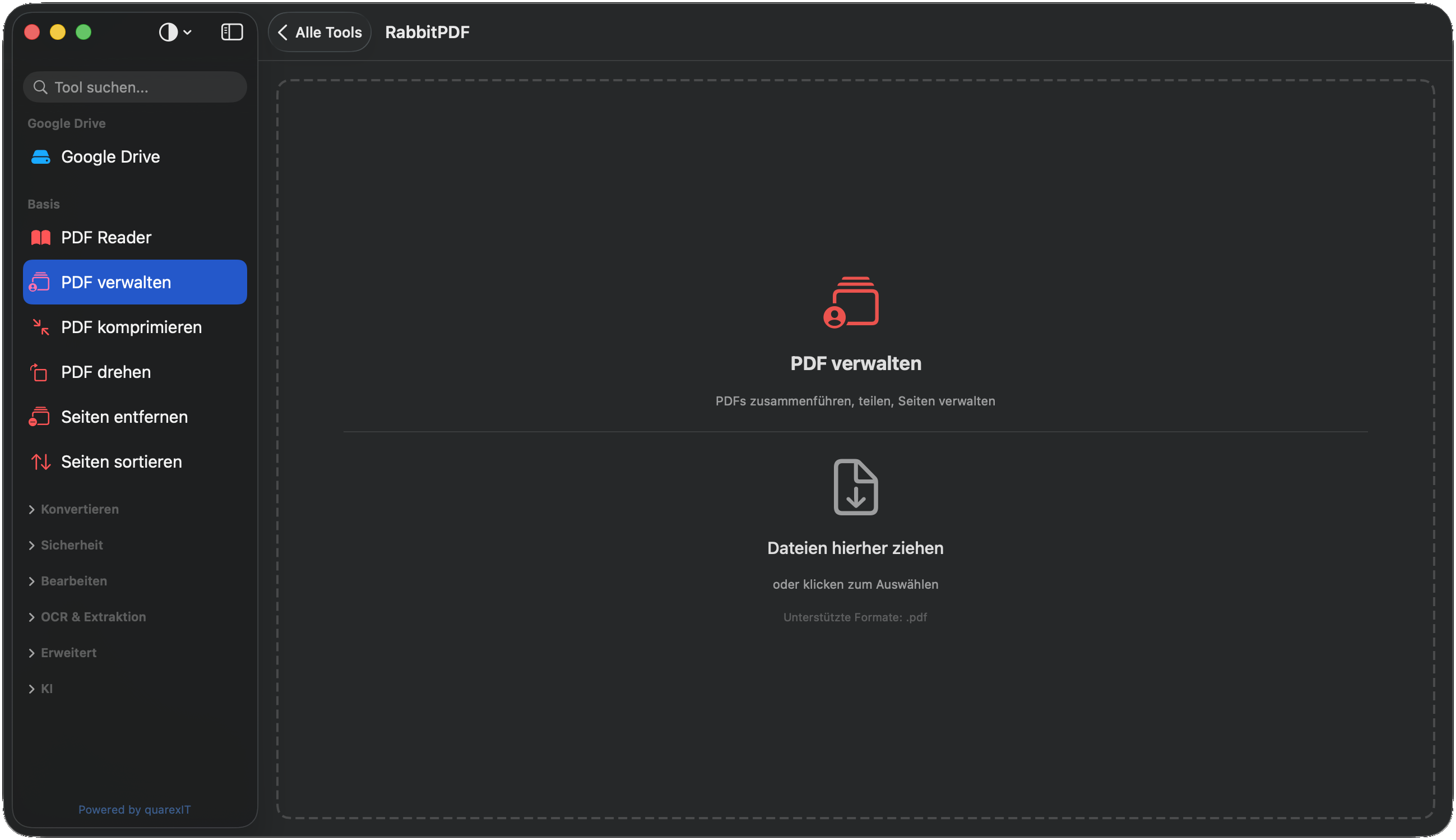
Task: Select PDF Reader in the sidebar
Action: 135,238
